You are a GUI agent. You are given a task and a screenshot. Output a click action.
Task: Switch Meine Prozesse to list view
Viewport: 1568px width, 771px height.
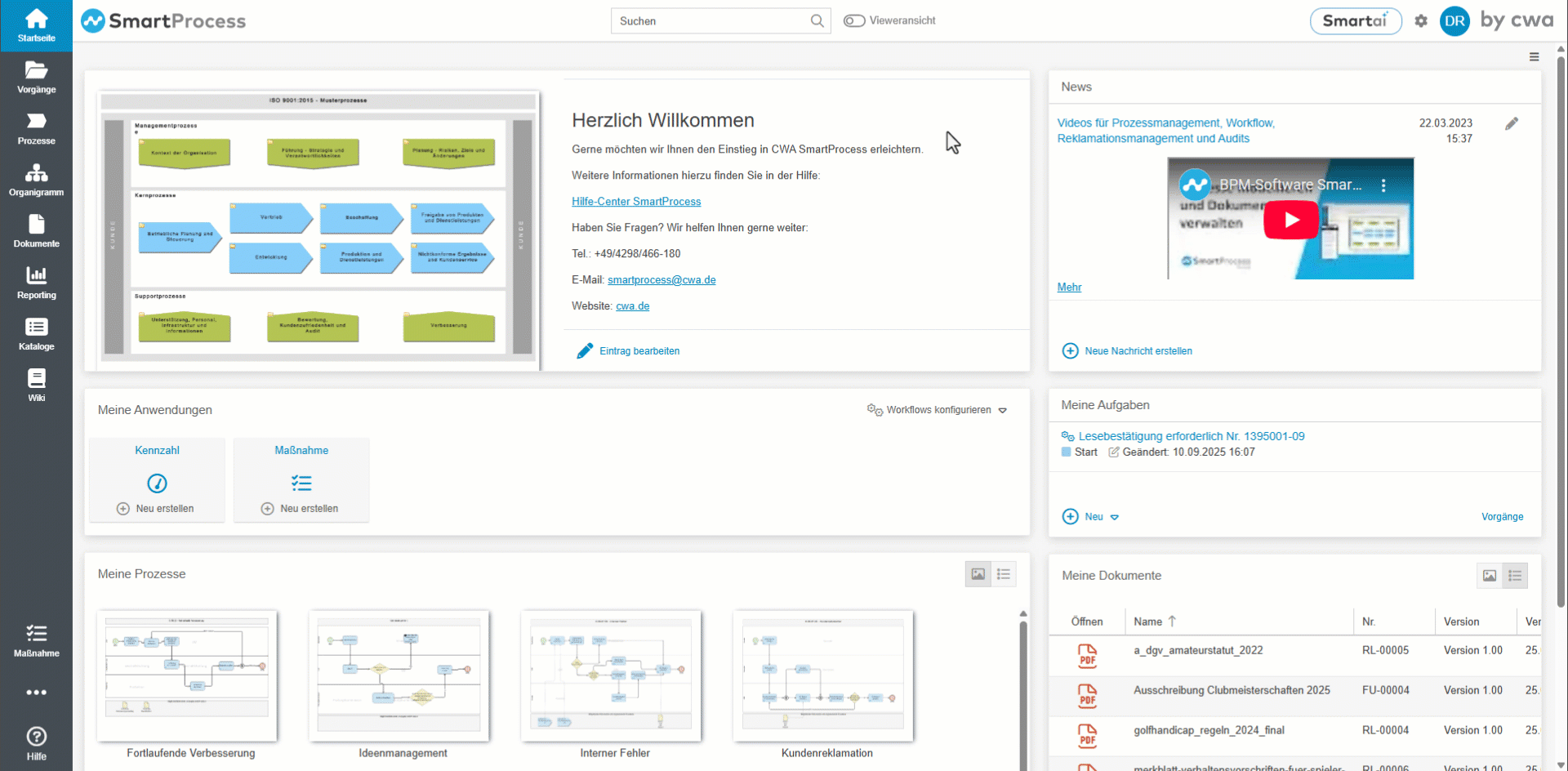coord(1004,574)
